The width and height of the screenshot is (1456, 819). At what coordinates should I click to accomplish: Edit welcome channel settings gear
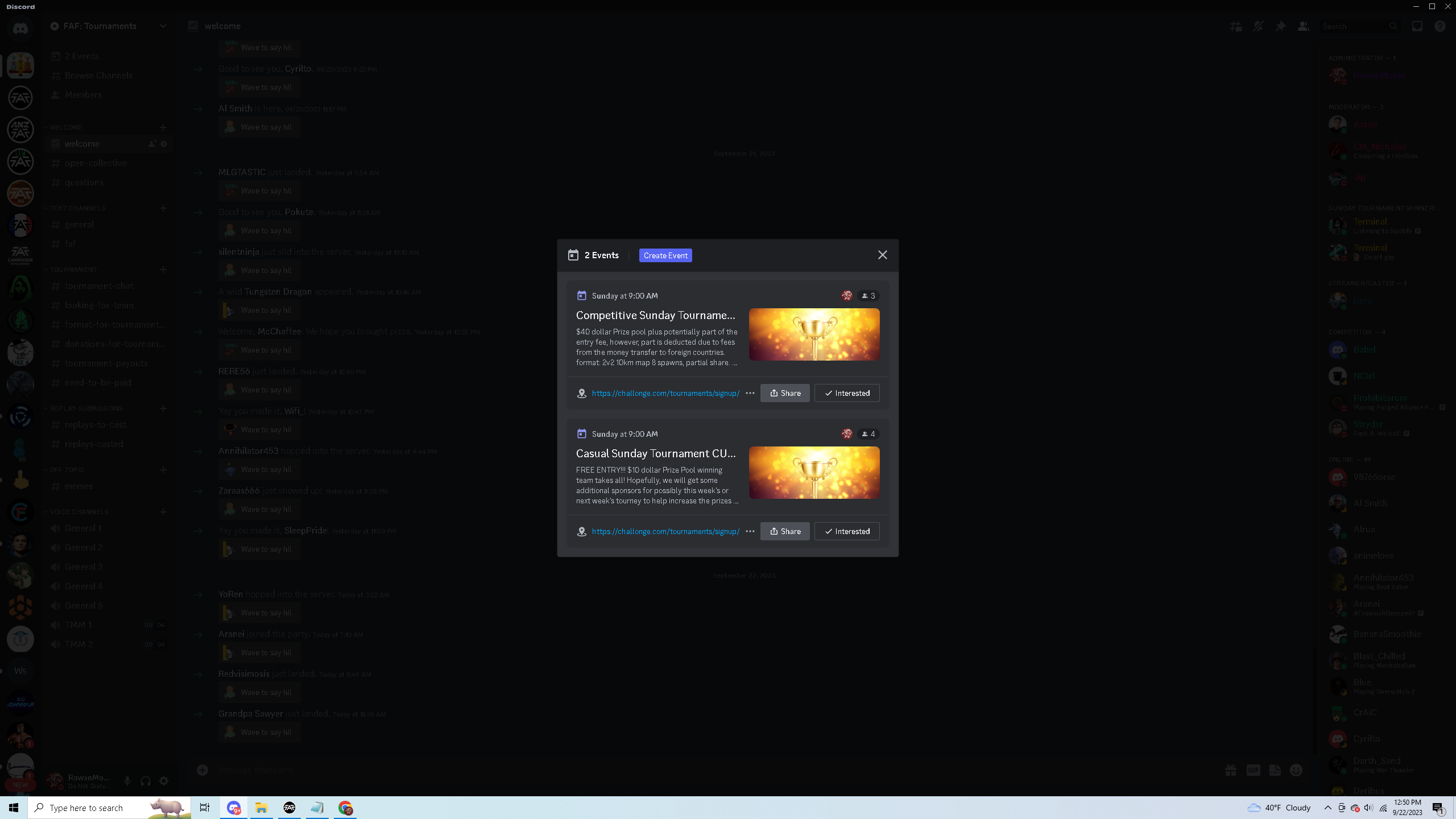tap(164, 144)
